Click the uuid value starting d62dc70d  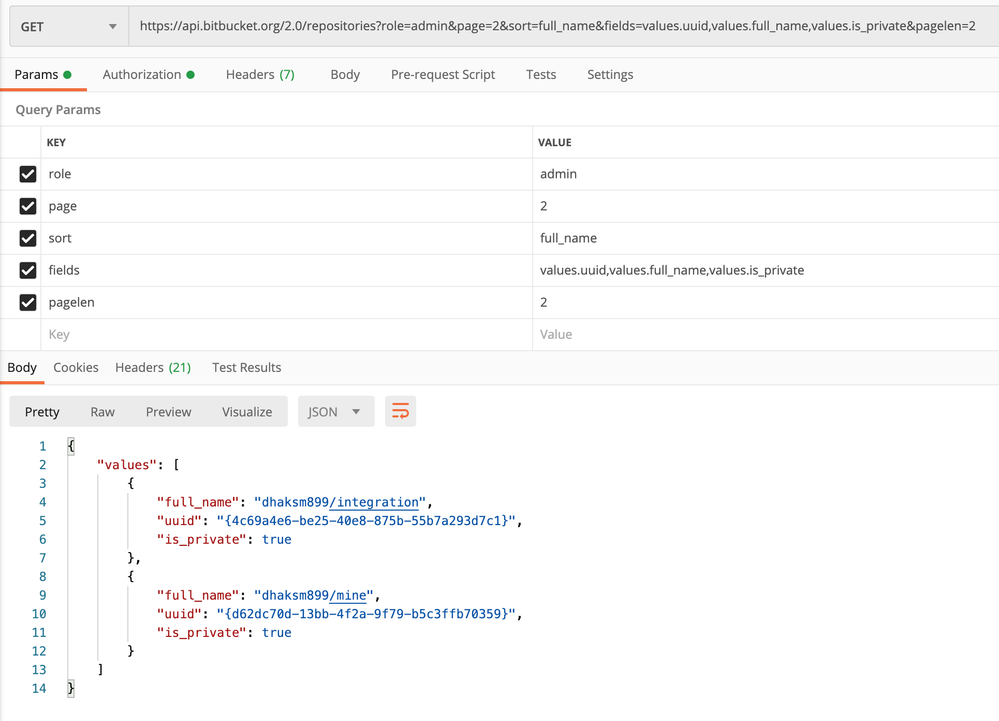coord(366,613)
